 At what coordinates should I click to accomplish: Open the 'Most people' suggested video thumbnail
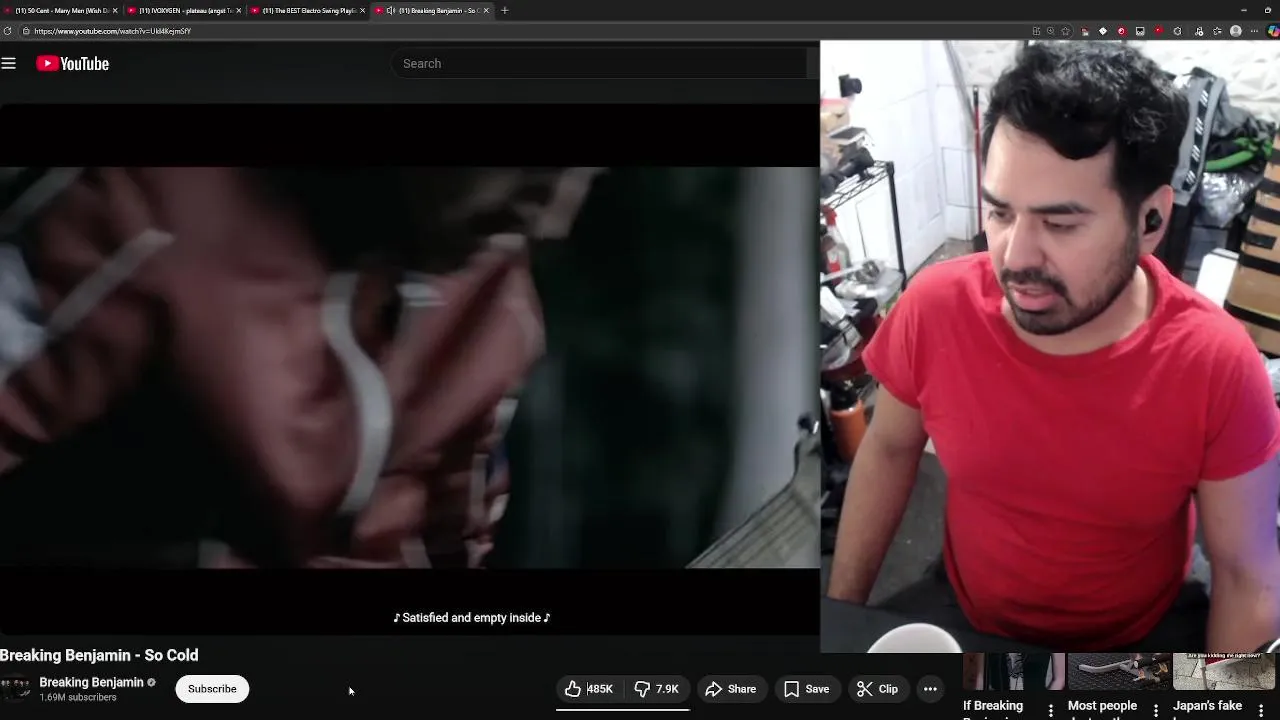point(1119,672)
